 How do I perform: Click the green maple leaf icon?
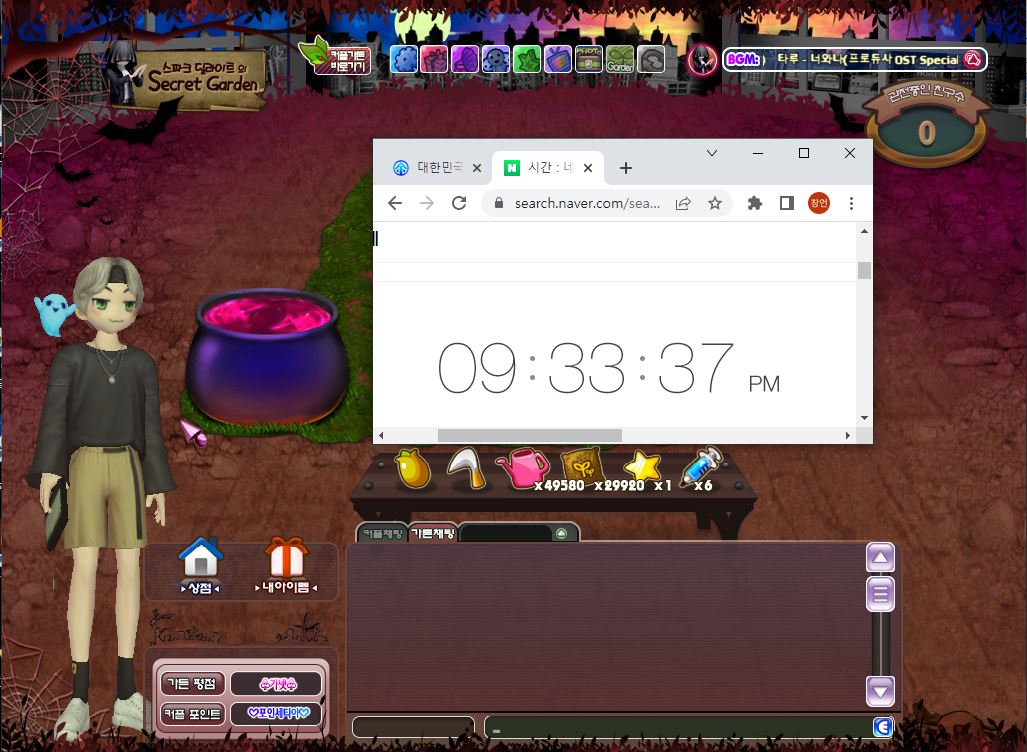point(527,60)
